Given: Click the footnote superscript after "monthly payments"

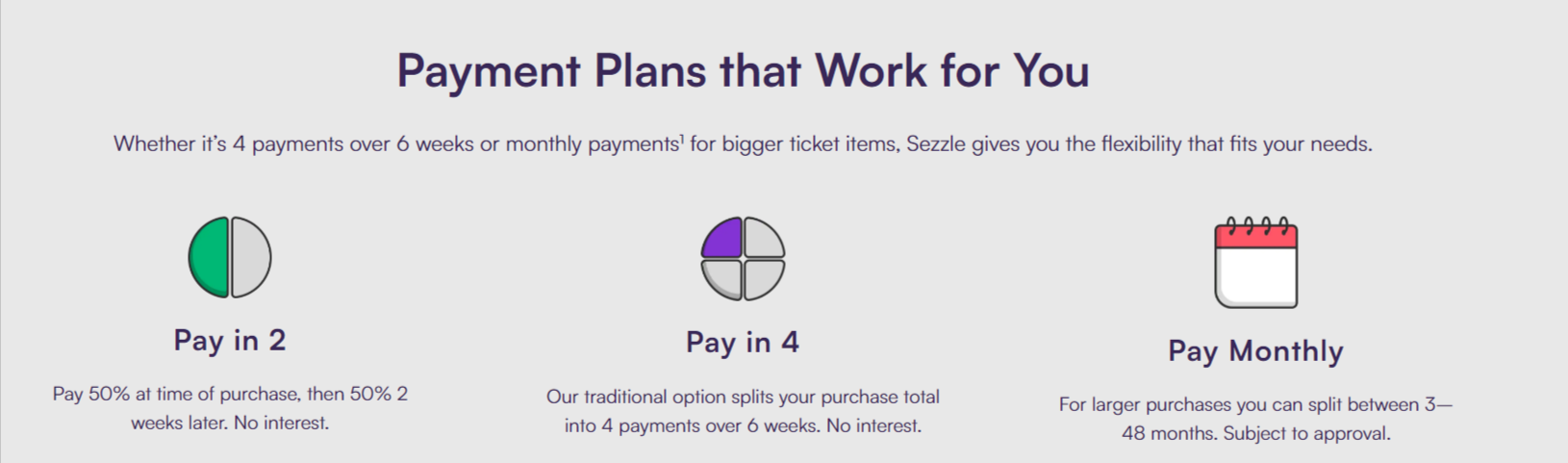Looking at the screenshot, I should pyautogui.click(x=682, y=139).
